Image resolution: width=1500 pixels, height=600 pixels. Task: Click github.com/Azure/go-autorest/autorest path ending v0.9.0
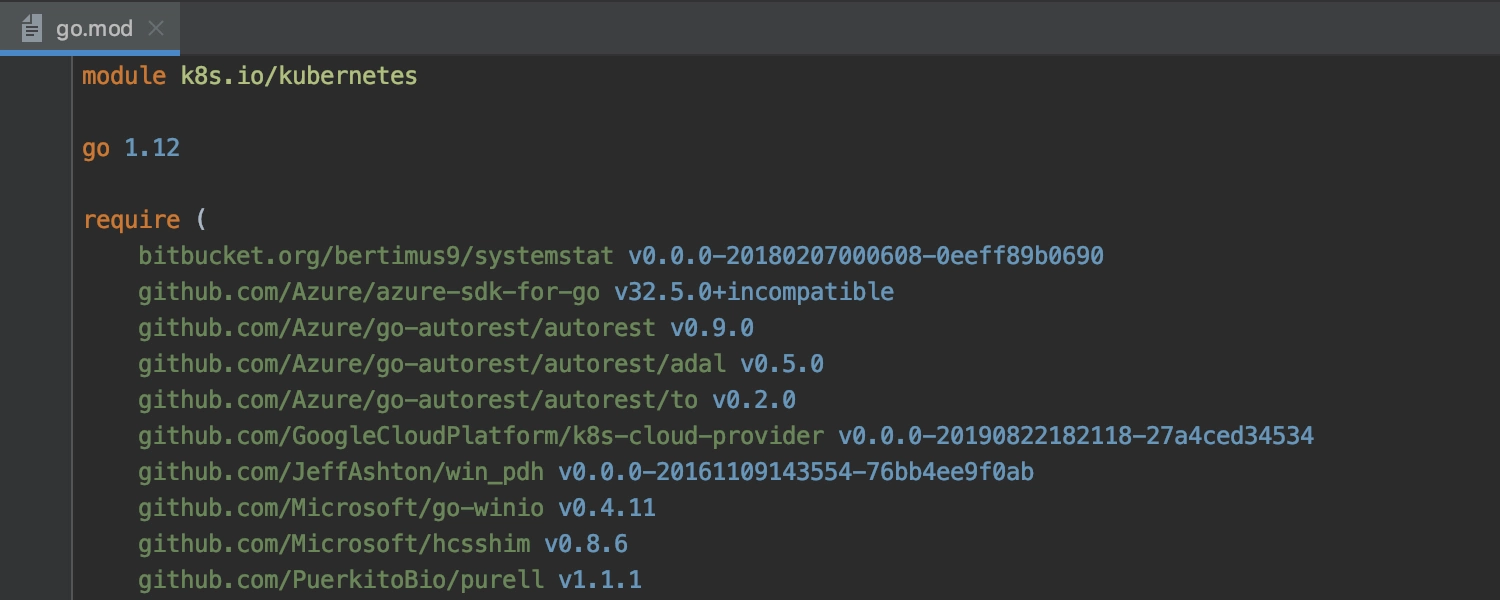[x=397, y=328]
